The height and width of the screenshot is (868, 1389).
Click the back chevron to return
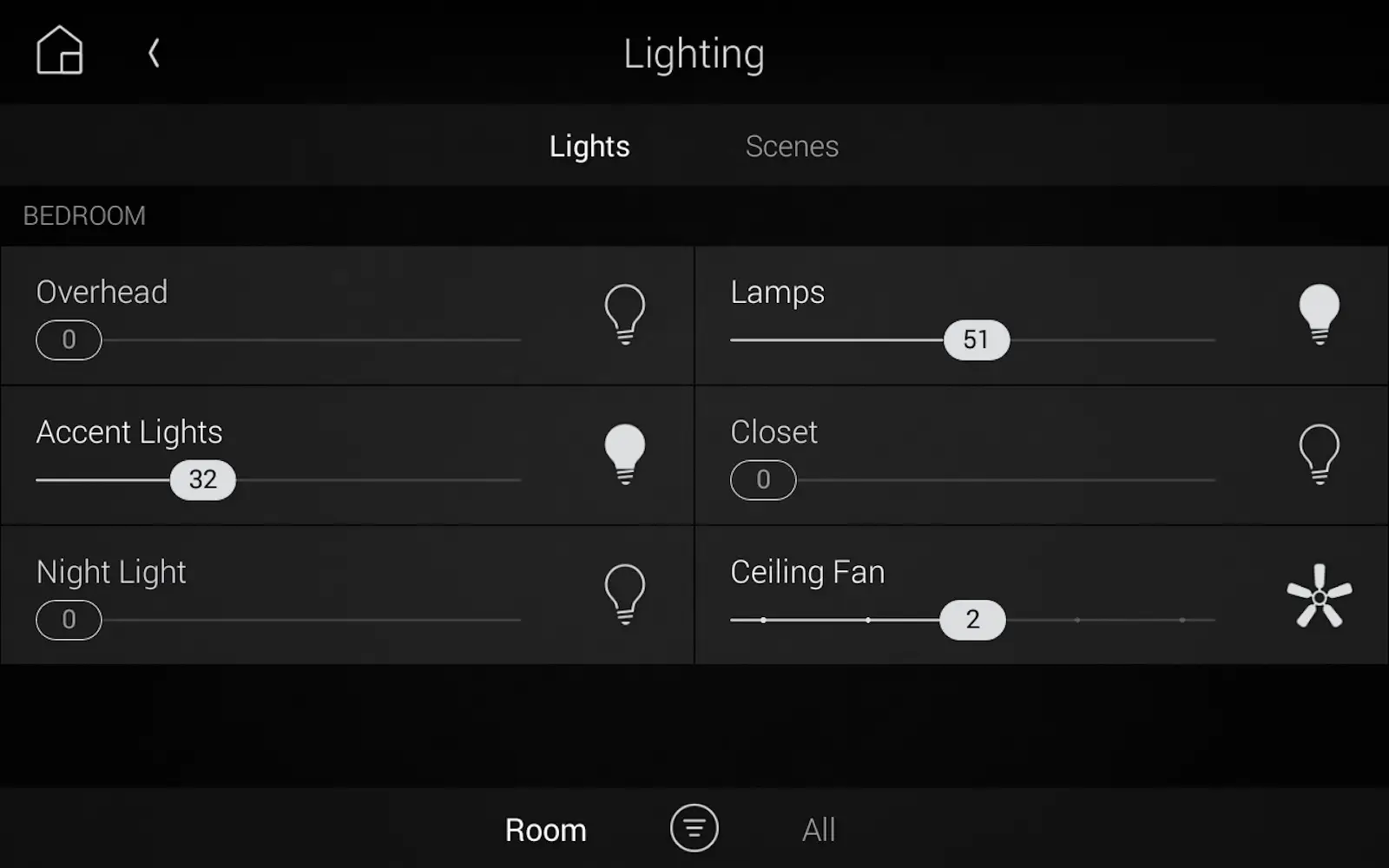click(x=154, y=52)
